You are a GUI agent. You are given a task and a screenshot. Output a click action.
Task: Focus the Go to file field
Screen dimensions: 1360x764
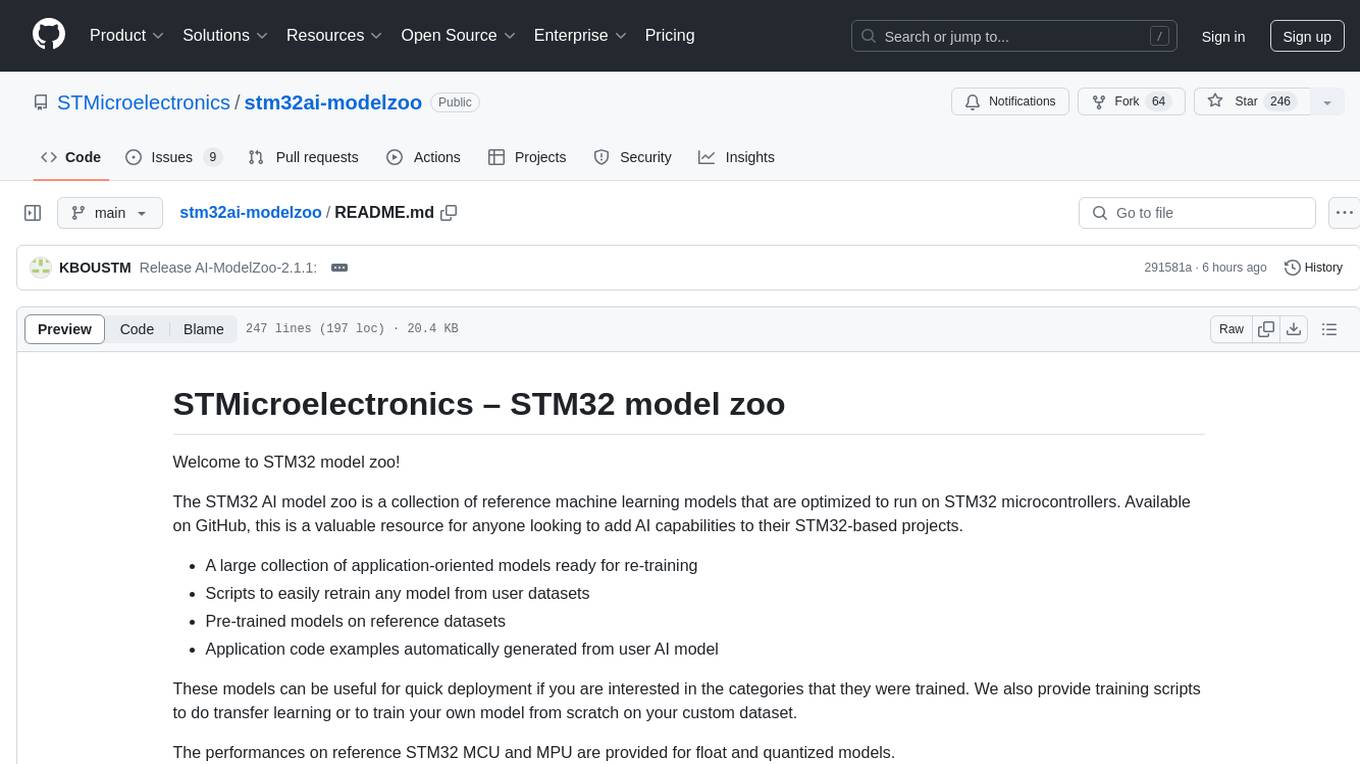(x=1197, y=213)
